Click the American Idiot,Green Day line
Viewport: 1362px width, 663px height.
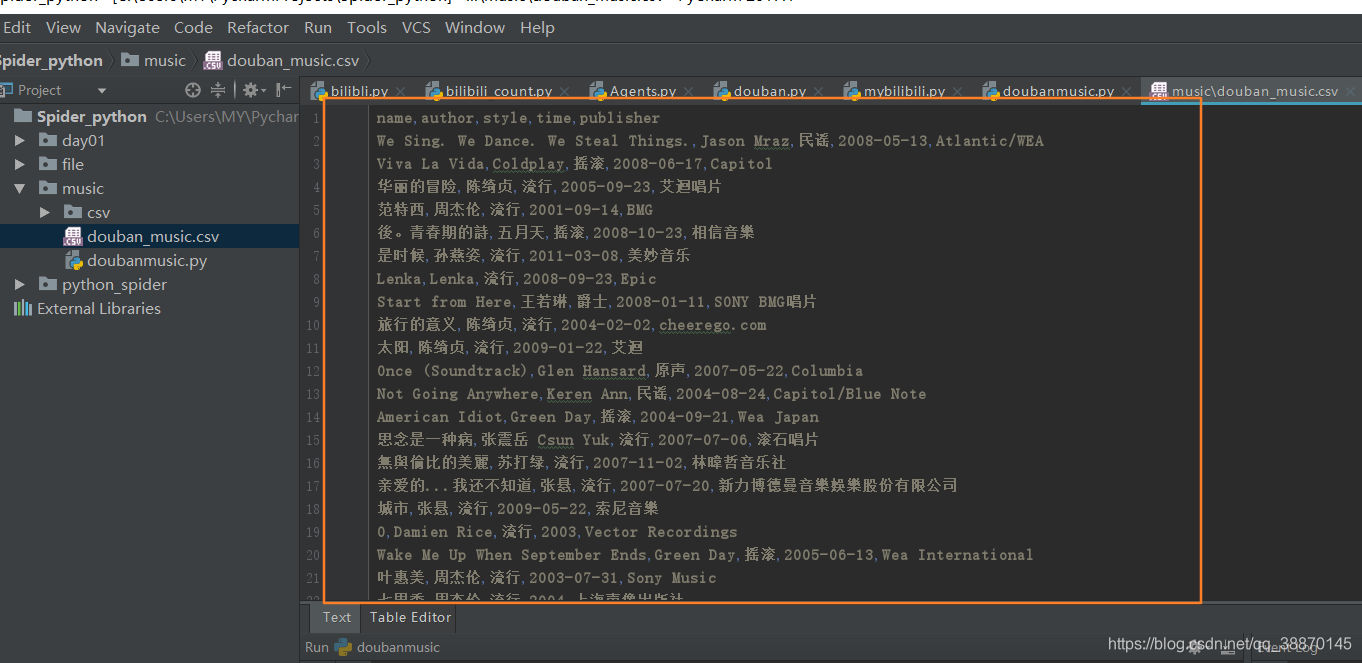click(x=597, y=417)
